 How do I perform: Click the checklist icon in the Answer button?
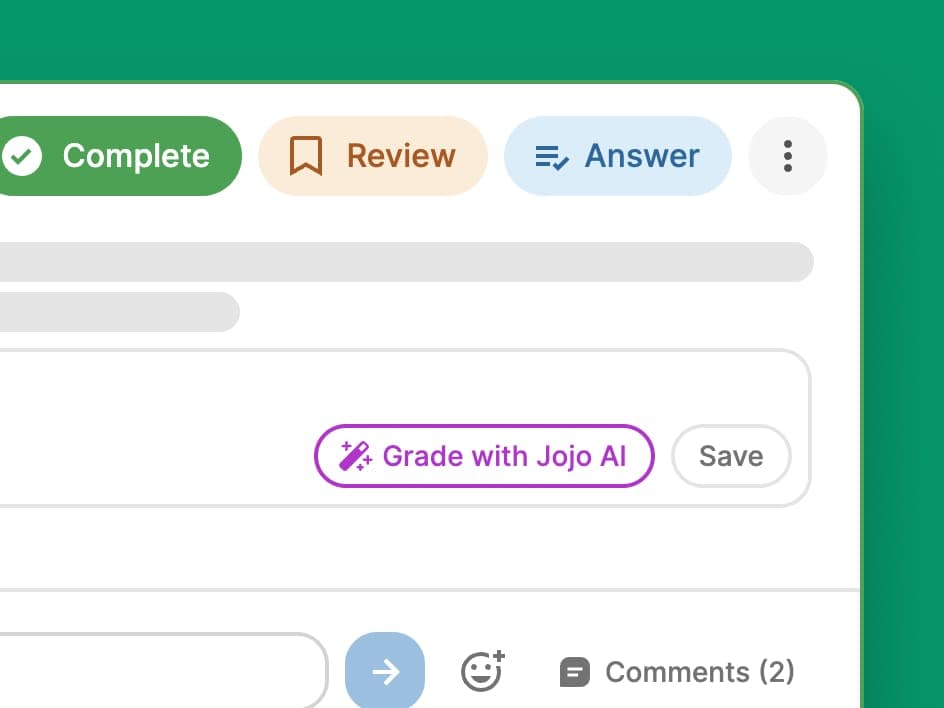coord(552,157)
